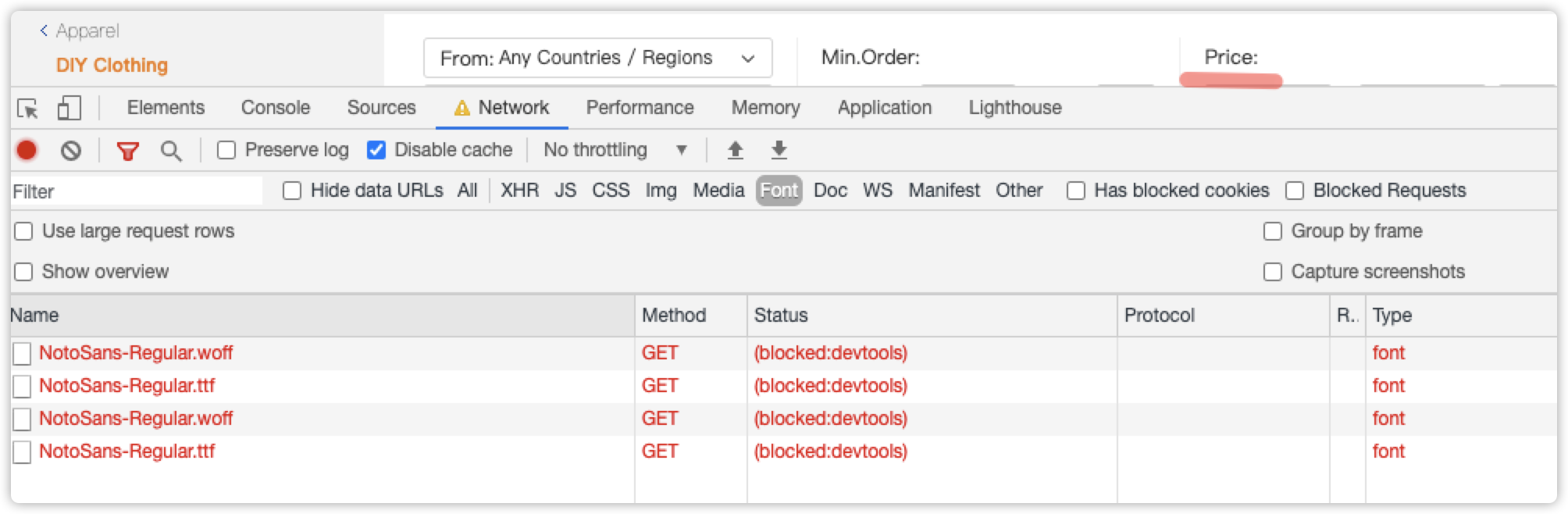Switch to the Console tab
This screenshot has height=514, width=1568.
(275, 108)
